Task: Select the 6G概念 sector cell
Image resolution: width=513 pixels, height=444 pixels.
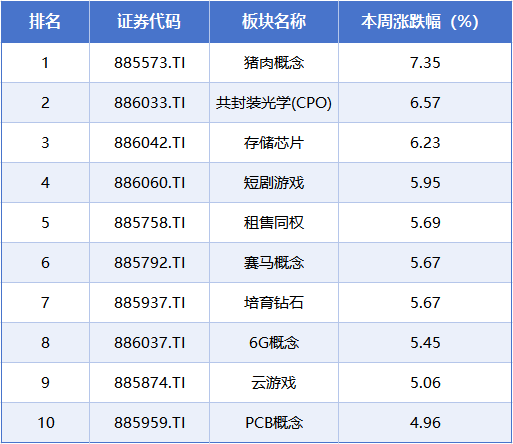Action: pyautogui.click(x=274, y=343)
